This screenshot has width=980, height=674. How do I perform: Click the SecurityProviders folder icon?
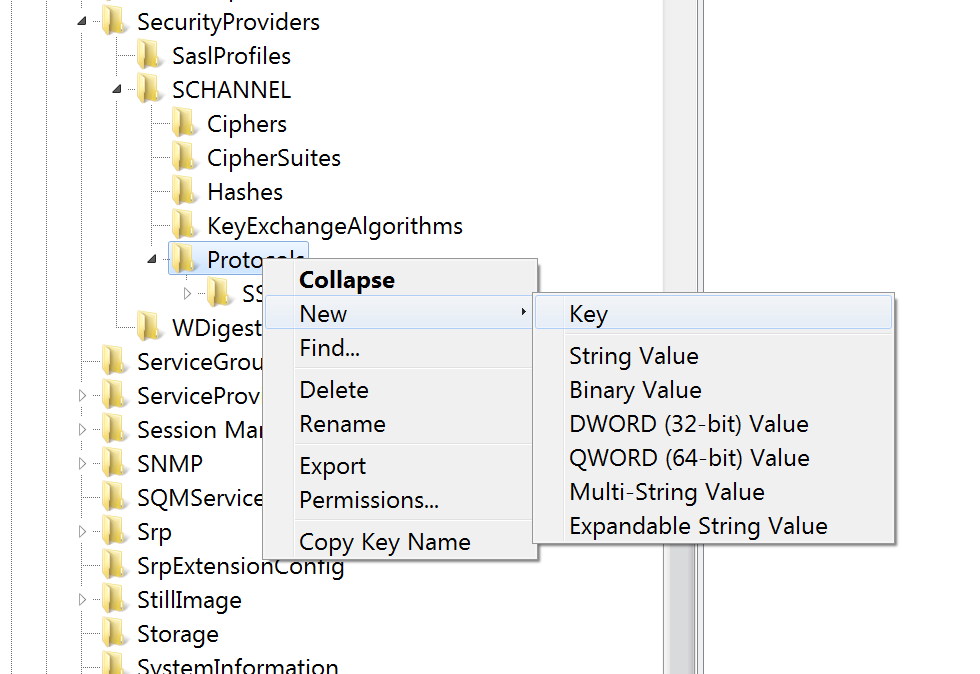click(x=115, y=21)
